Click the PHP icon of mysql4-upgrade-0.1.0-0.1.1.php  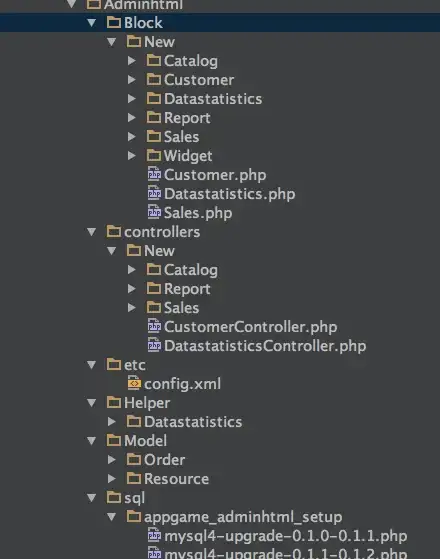tap(154, 535)
